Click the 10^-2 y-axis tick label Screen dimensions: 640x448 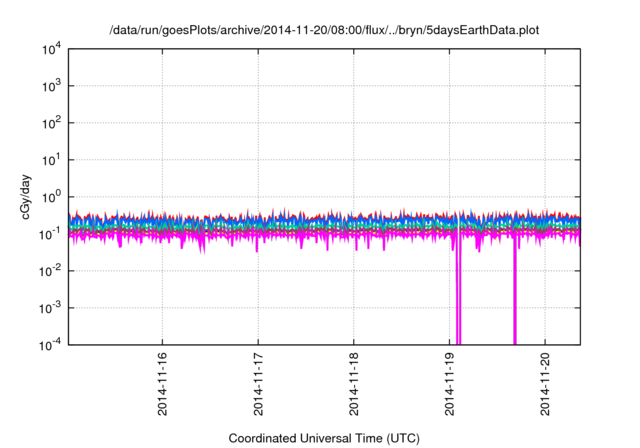(50, 271)
